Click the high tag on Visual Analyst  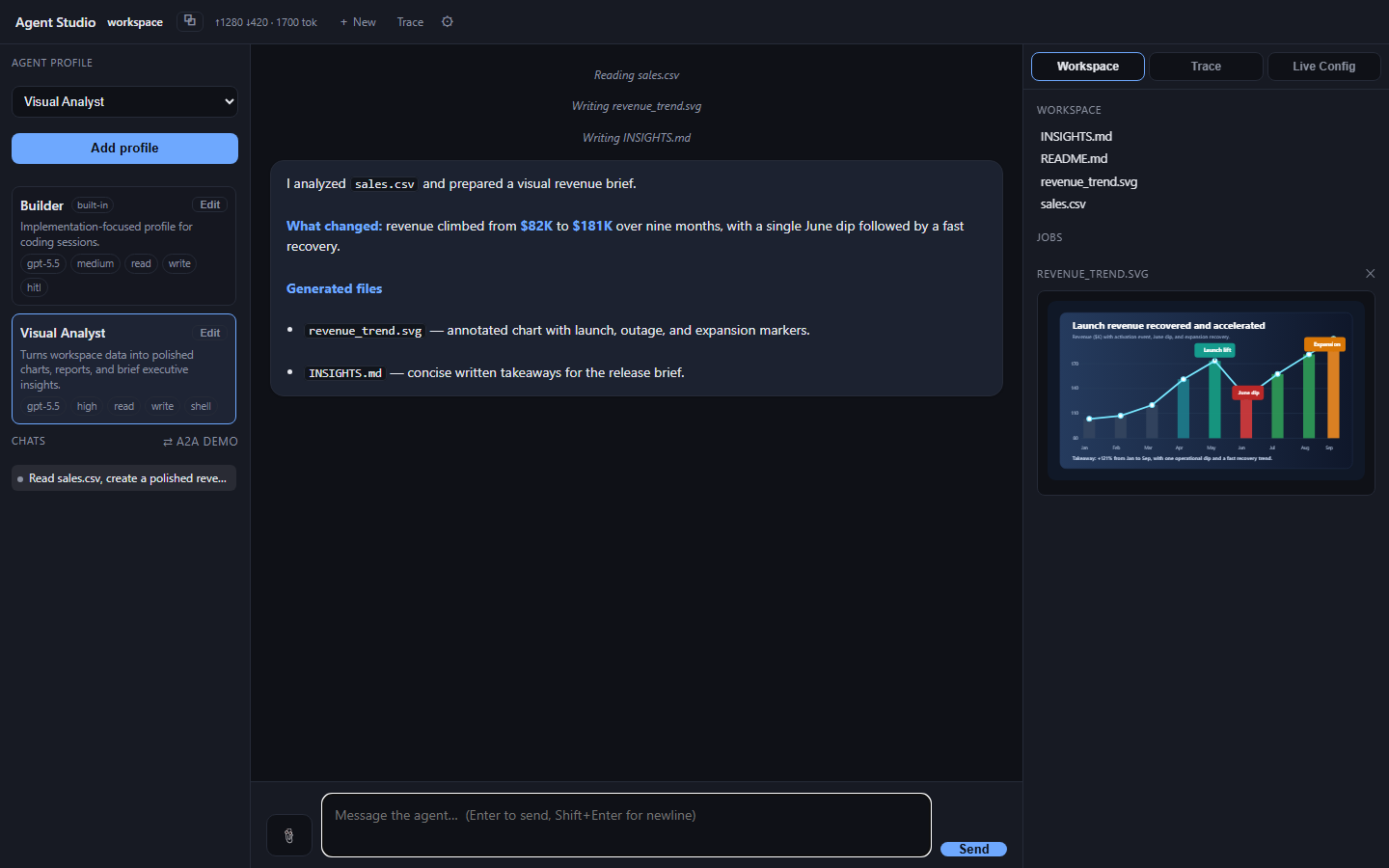click(87, 407)
